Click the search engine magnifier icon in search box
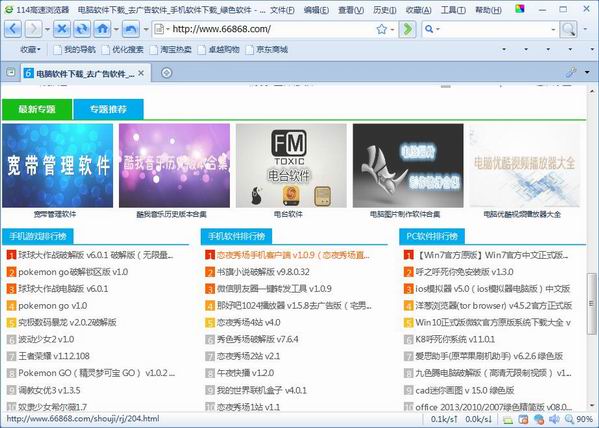The height and width of the screenshot is (428, 599). 429,29
